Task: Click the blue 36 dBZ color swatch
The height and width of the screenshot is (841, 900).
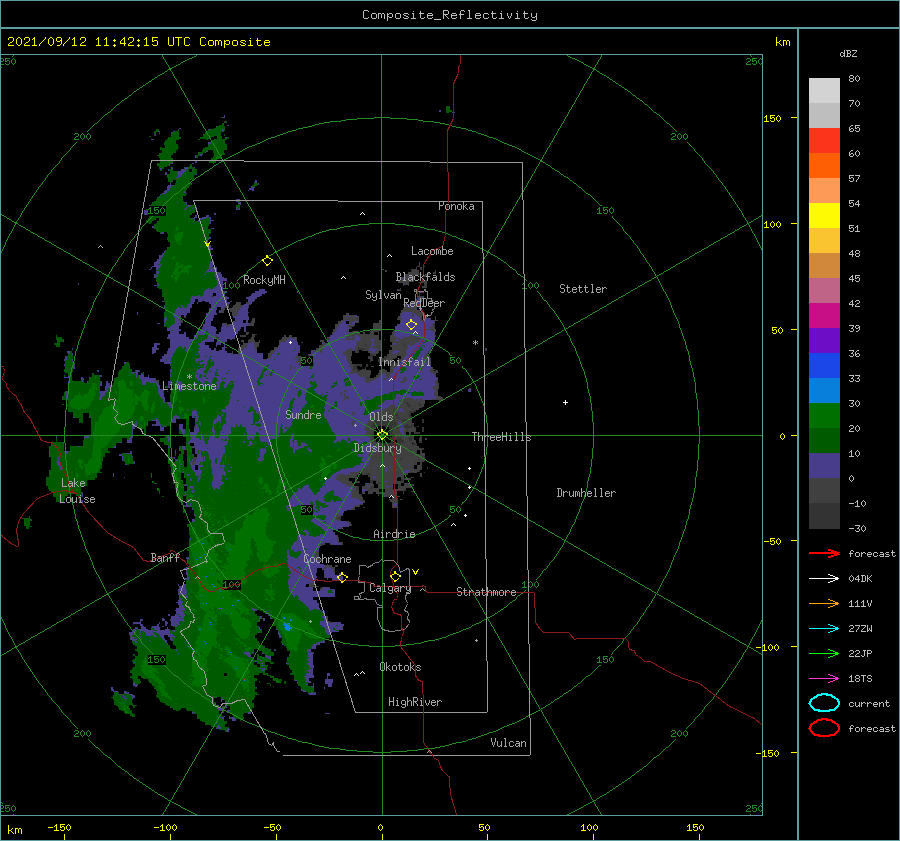Action: coord(824,366)
